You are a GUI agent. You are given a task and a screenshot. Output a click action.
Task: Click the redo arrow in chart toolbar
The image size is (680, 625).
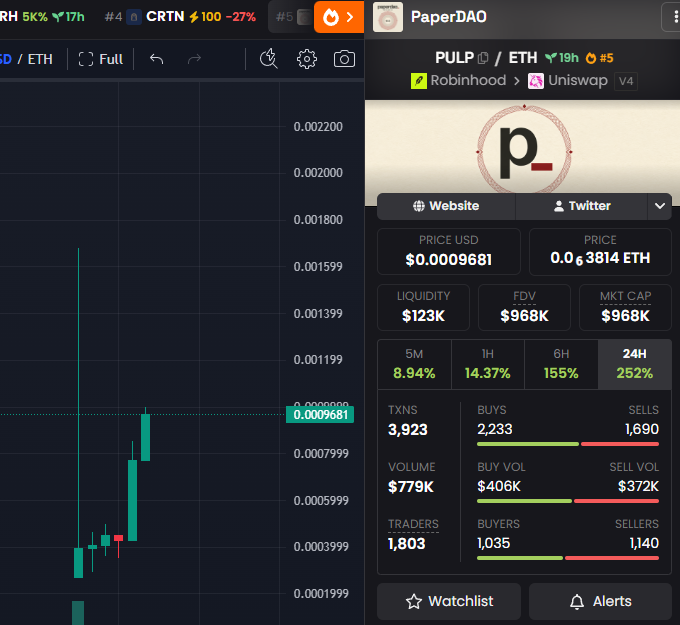194,59
